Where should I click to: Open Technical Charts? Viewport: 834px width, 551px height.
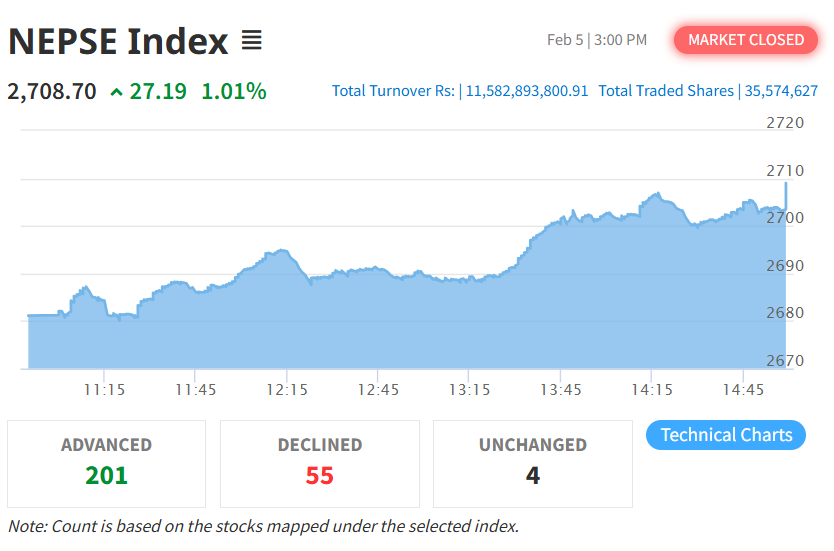coord(726,435)
